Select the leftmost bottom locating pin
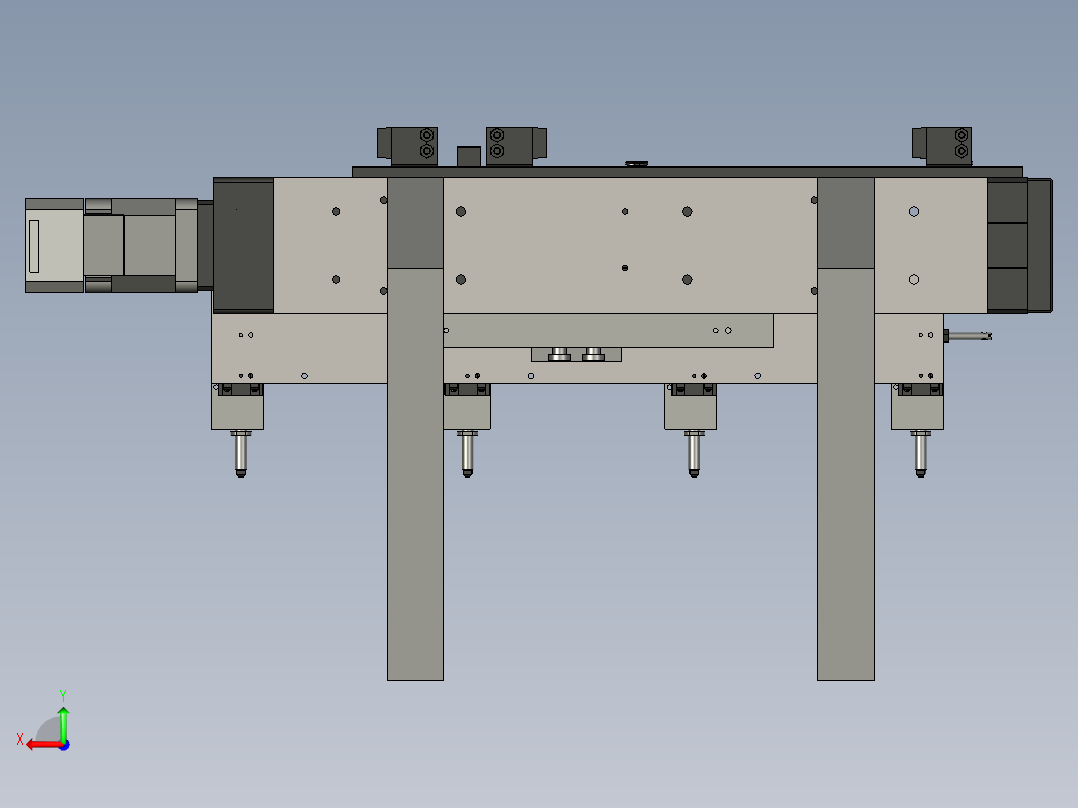Viewport: 1078px width, 808px height. pyautogui.click(x=241, y=453)
